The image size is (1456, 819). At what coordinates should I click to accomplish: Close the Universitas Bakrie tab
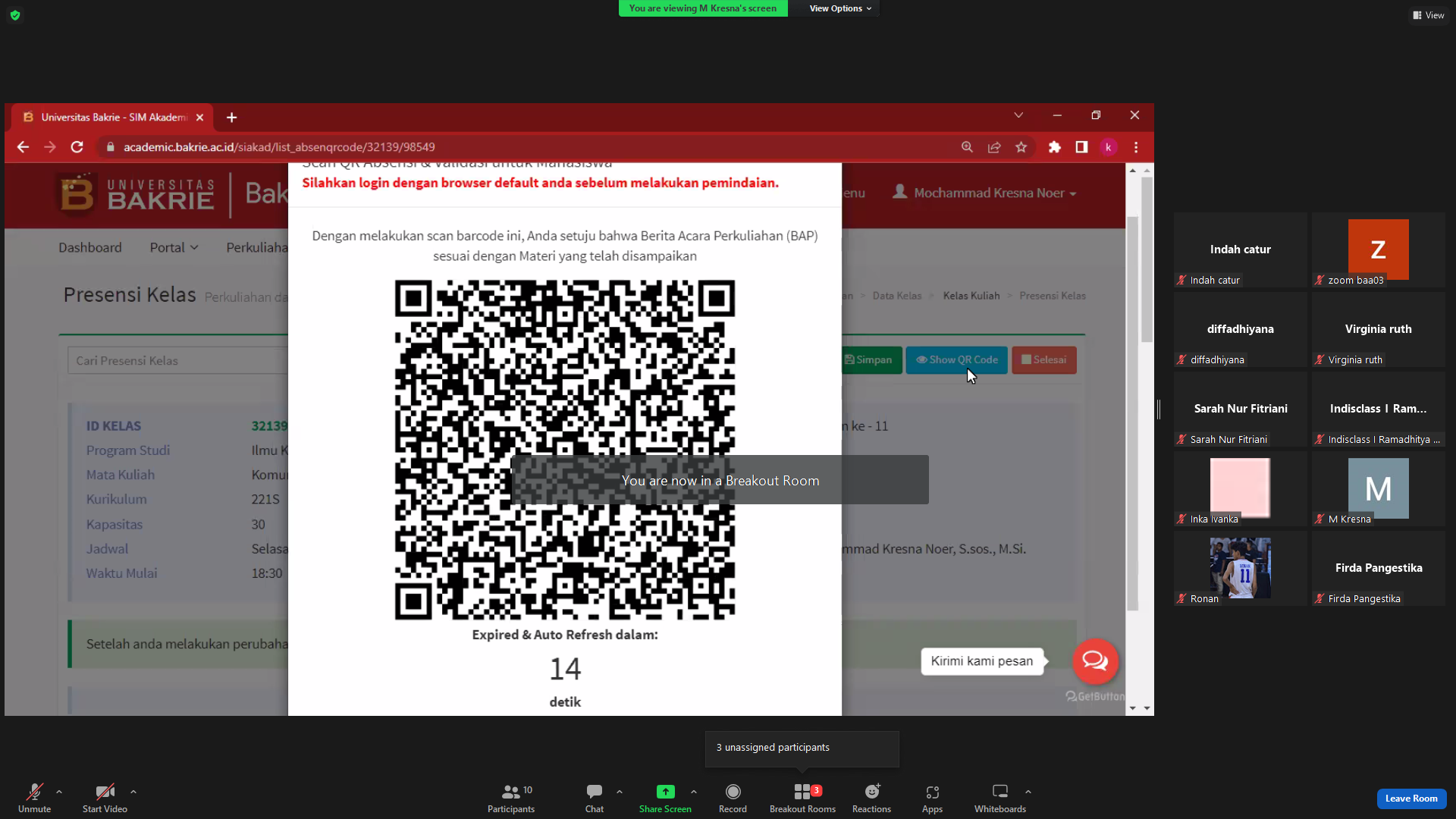pyautogui.click(x=199, y=118)
